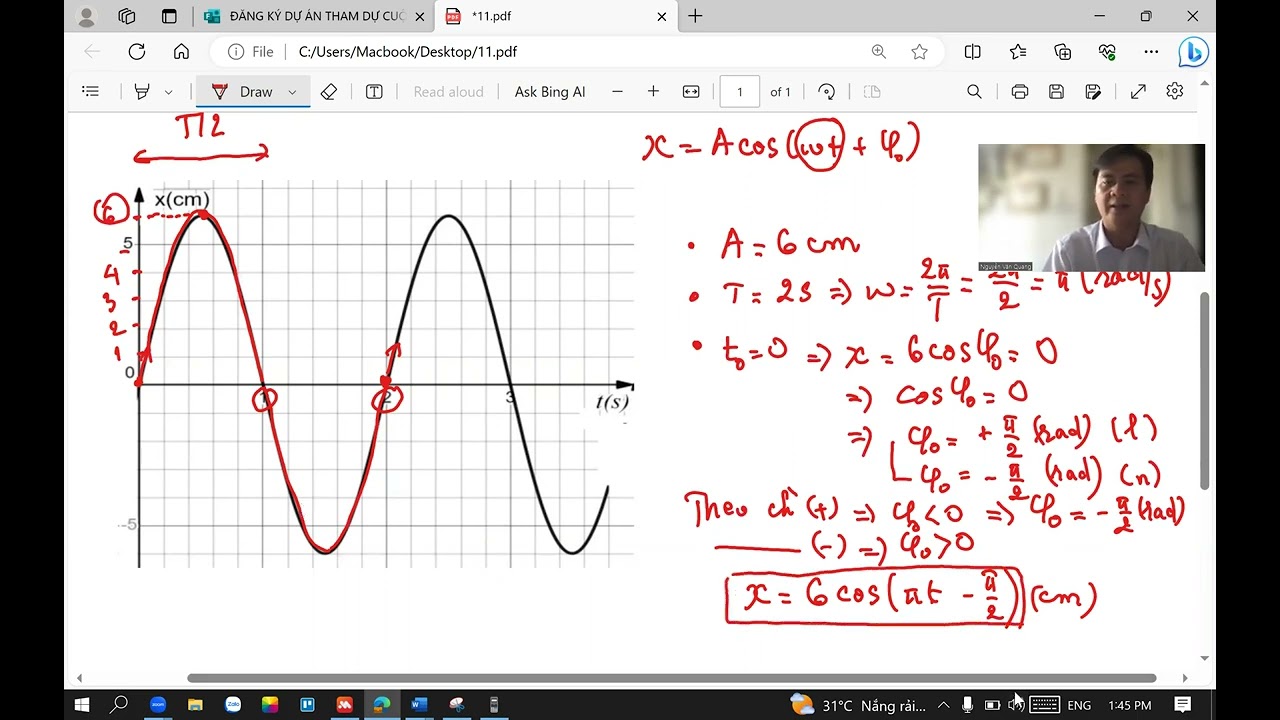Screen dimensions: 1280x720
Task: Select the Erase tool
Action: click(329, 92)
